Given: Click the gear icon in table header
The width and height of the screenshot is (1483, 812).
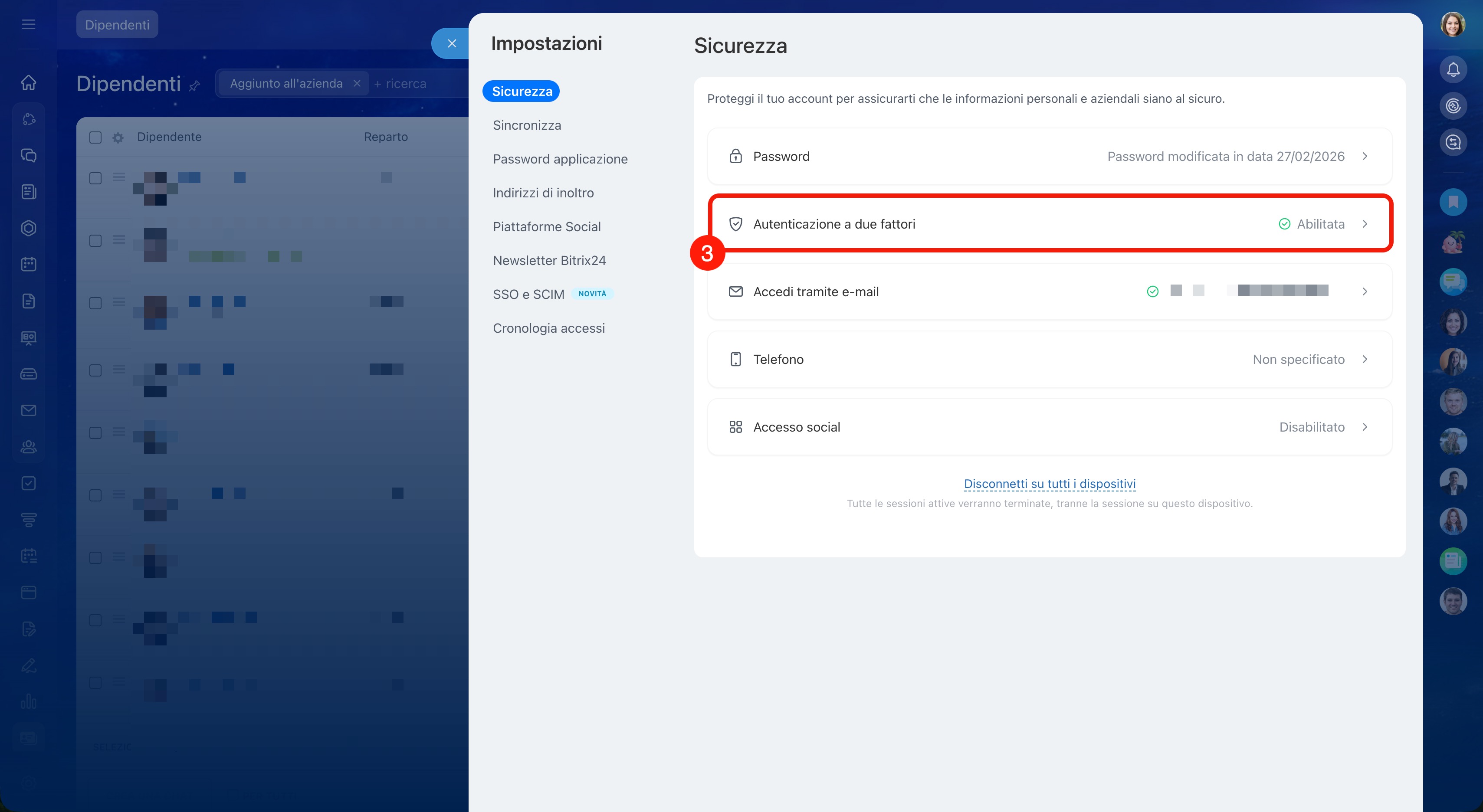Looking at the screenshot, I should 118,138.
